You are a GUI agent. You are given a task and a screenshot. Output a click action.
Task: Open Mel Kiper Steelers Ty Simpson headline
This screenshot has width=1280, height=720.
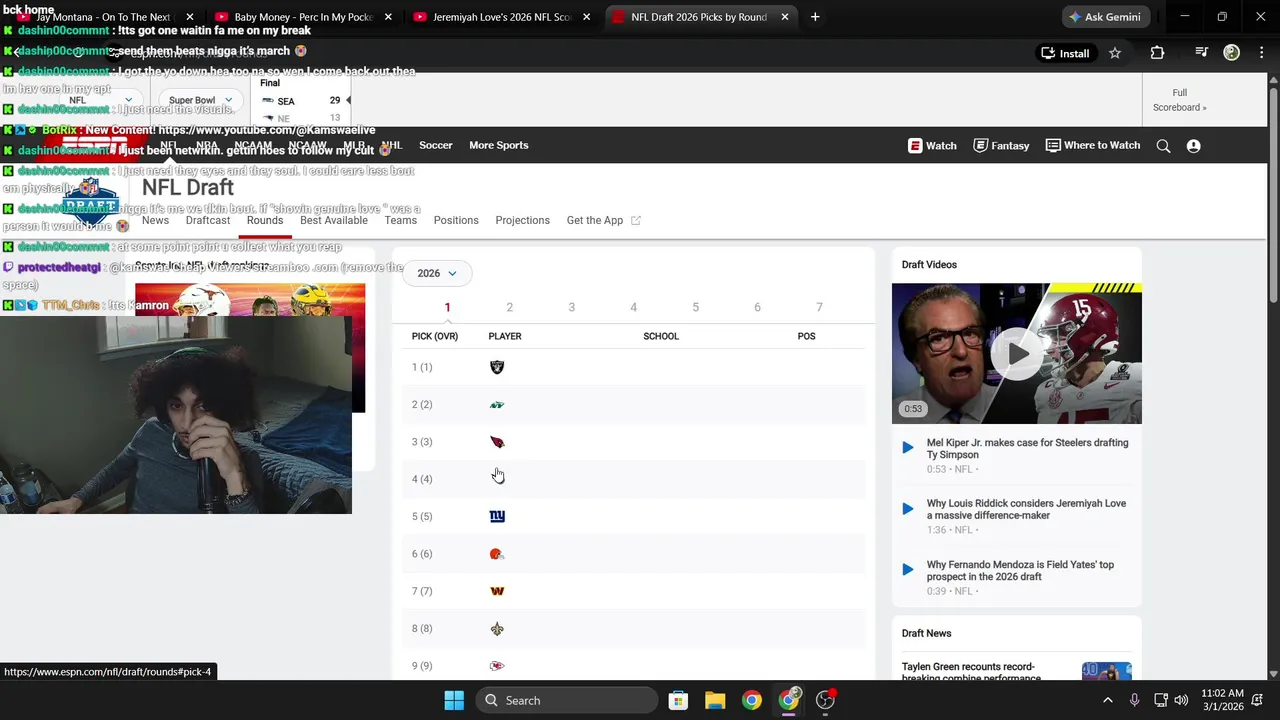click(x=1027, y=448)
